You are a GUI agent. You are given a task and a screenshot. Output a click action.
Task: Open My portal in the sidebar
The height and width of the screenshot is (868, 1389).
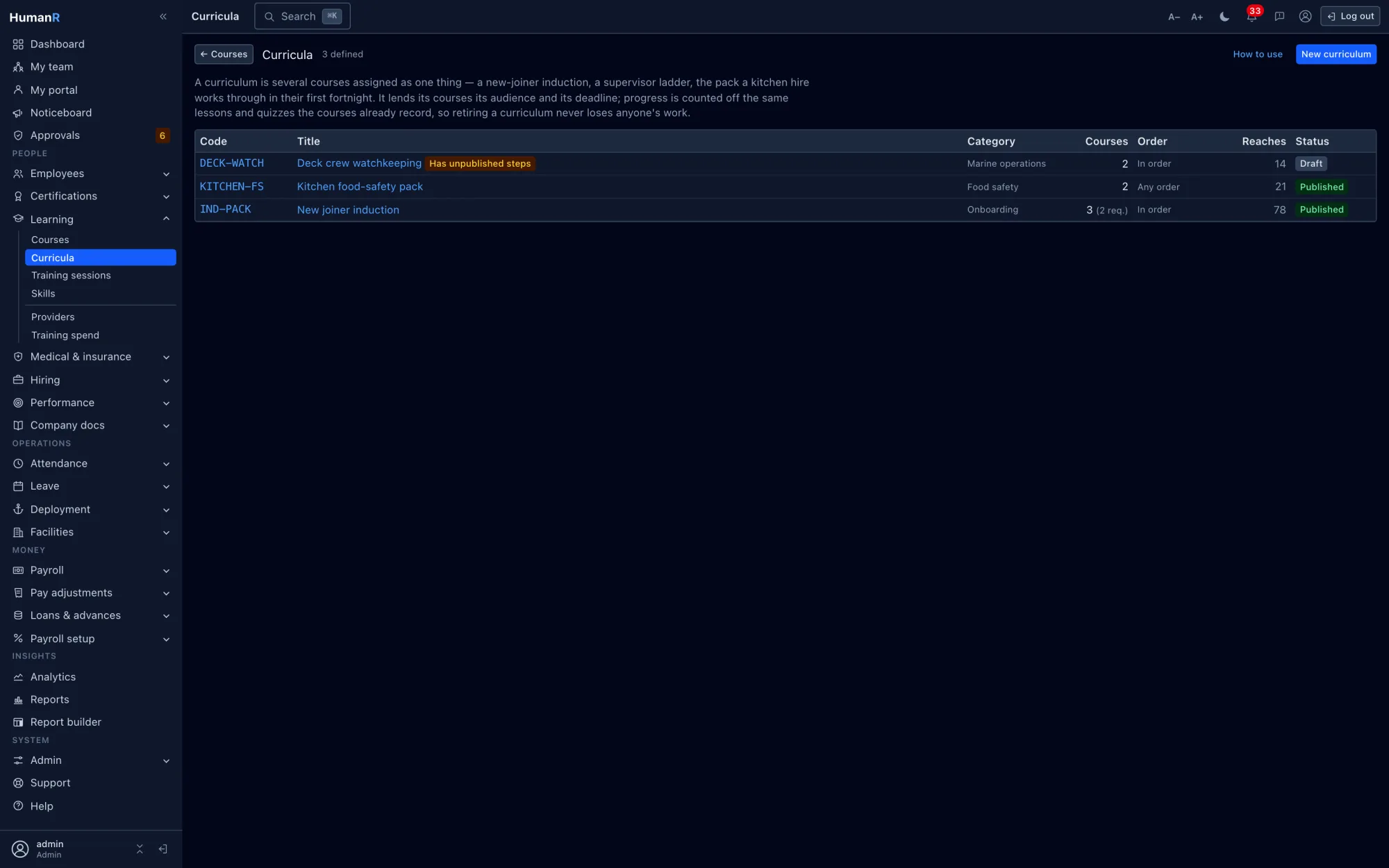click(91, 90)
